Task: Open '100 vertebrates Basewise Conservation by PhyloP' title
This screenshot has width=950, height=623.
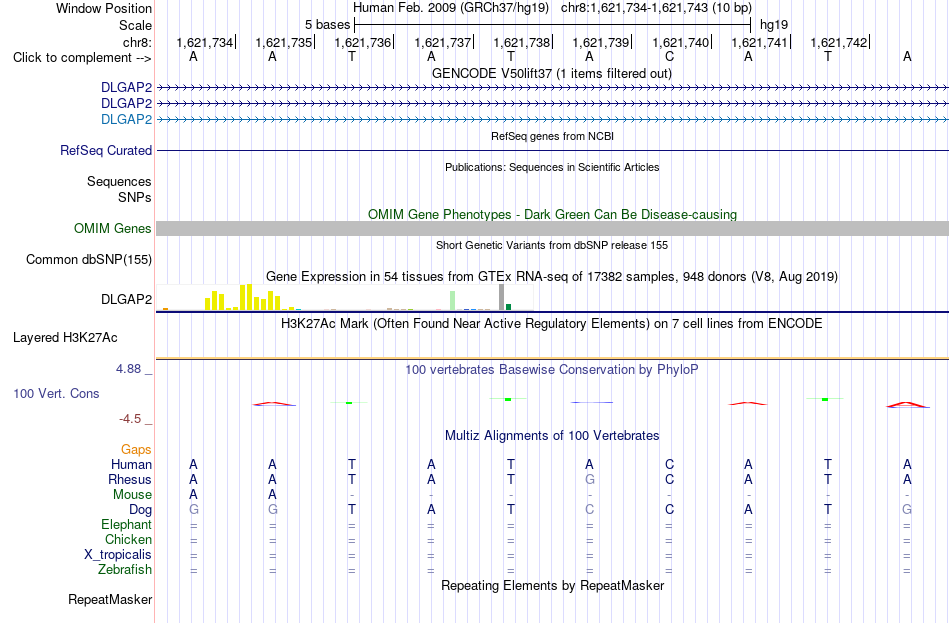Action: point(551,370)
